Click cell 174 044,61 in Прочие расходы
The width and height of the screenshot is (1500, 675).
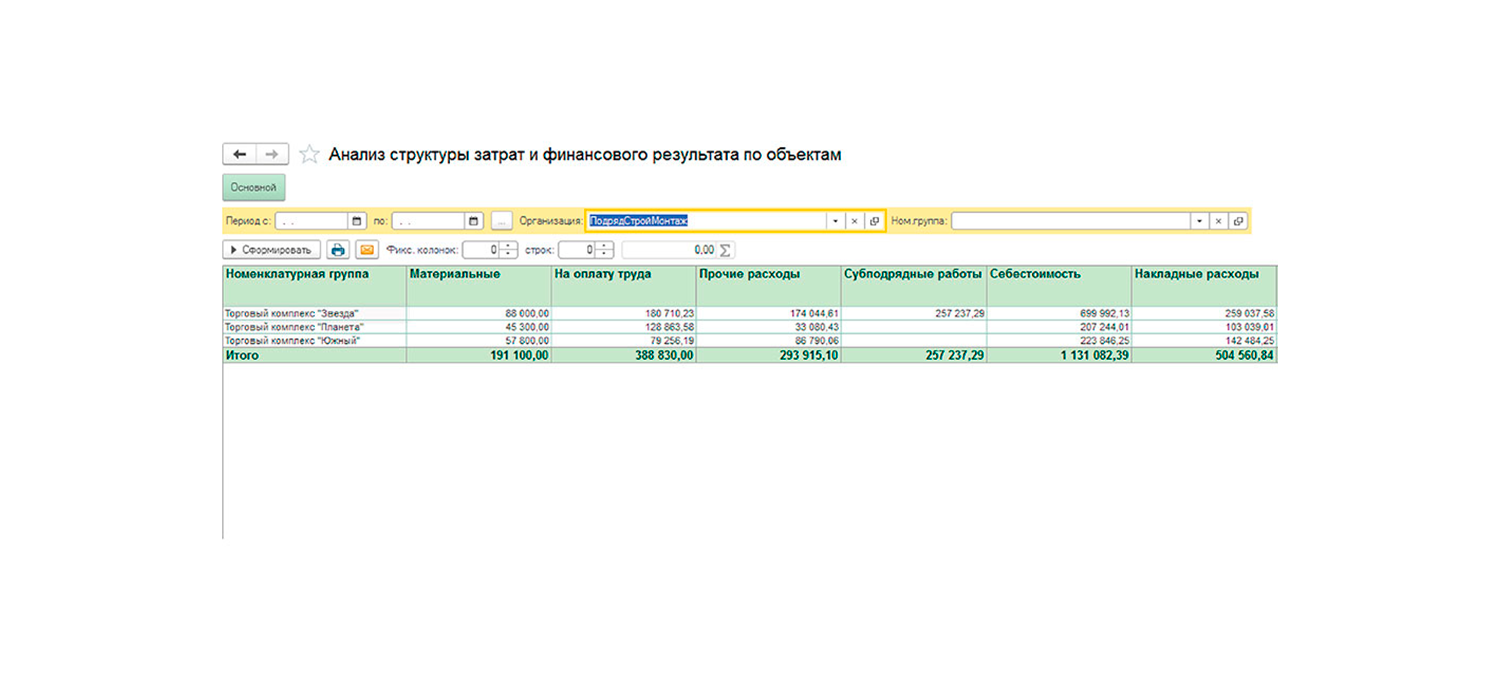[x=769, y=313]
